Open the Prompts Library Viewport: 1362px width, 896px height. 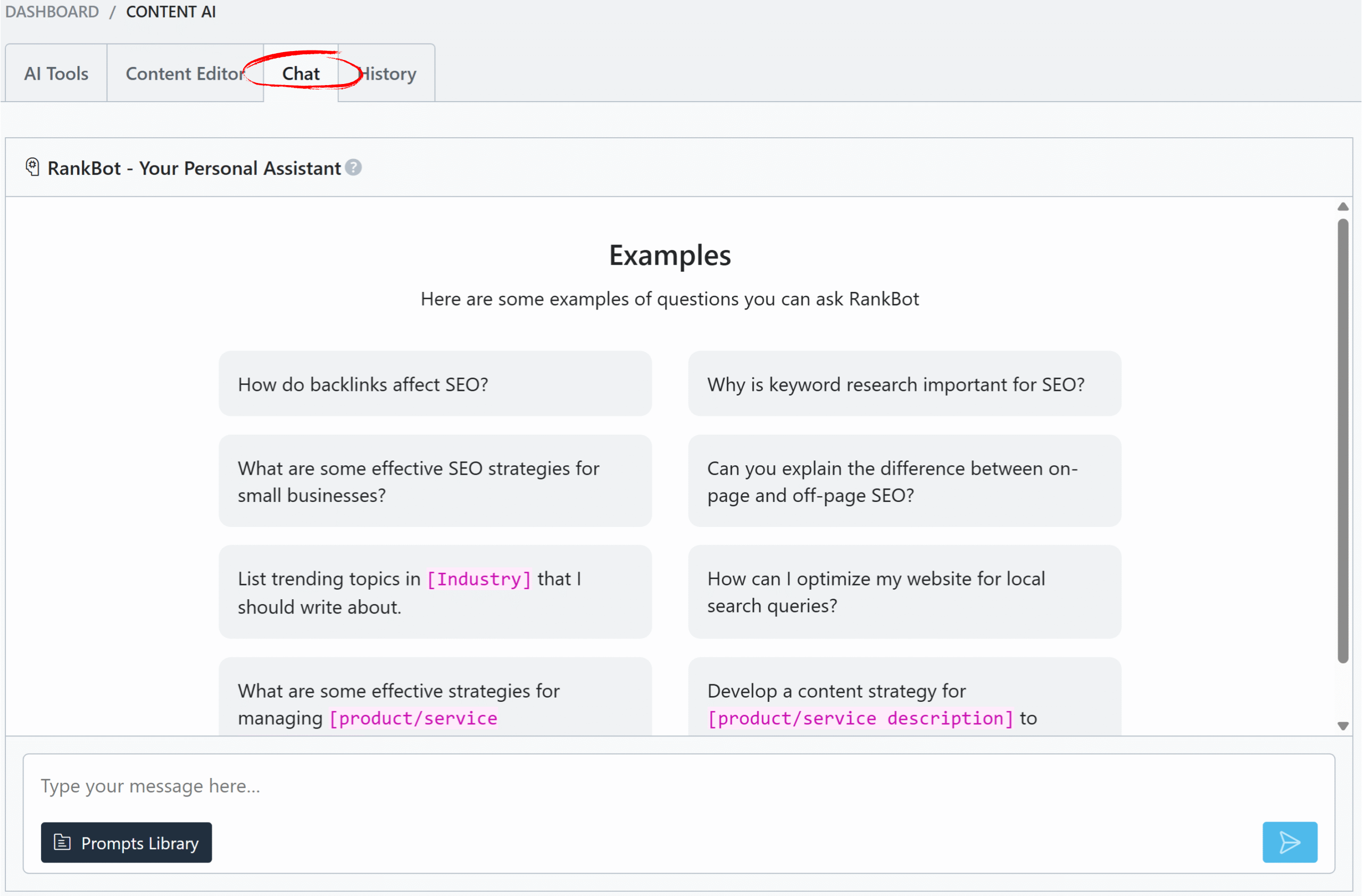point(127,842)
